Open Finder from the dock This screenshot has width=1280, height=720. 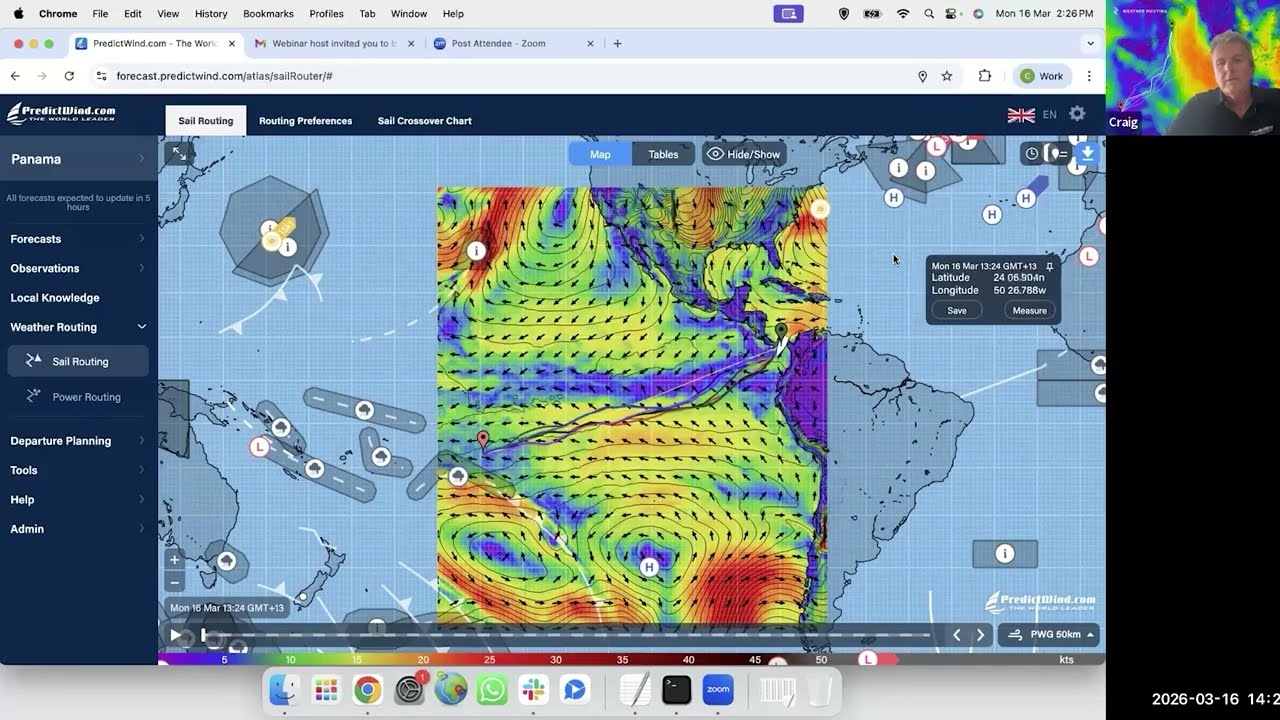pos(284,690)
